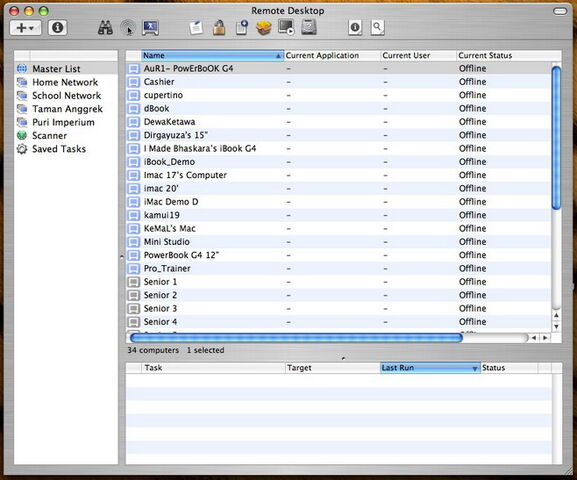Click the kamui19 row computer icon
Image resolution: width=577 pixels, height=480 pixels.
(x=134, y=215)
